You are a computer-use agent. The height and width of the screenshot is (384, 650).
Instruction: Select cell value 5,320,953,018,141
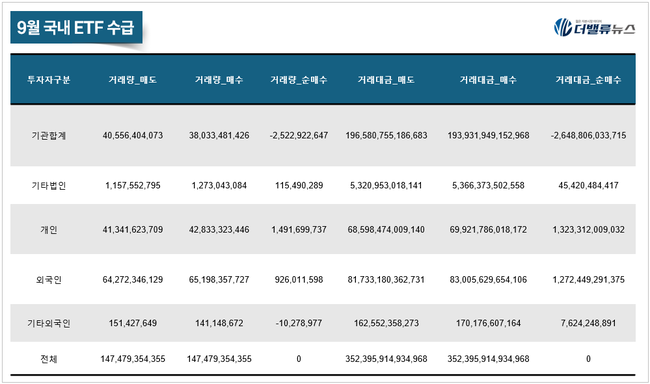coord(386,185)
